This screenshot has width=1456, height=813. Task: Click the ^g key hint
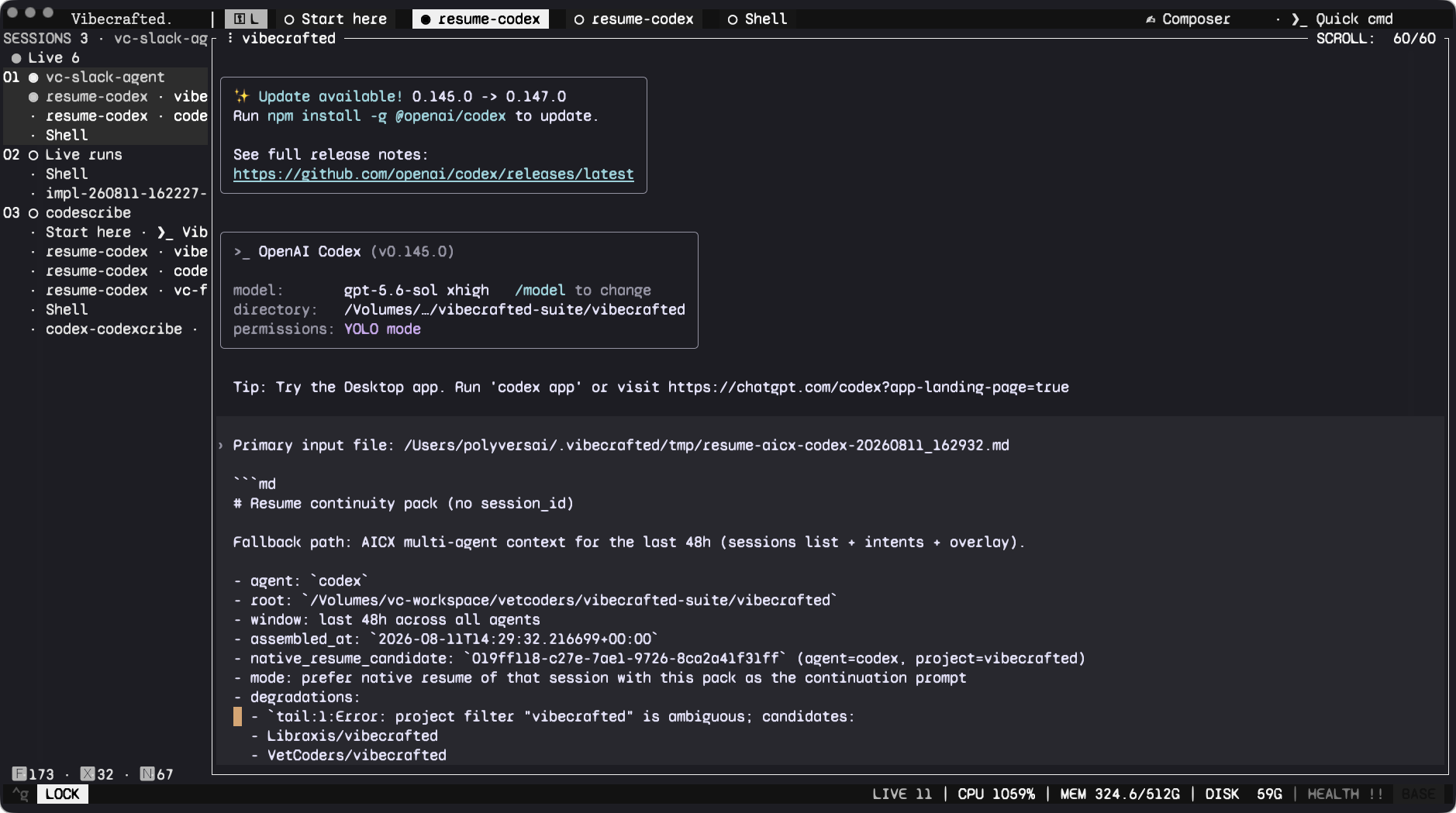(20, 794)
